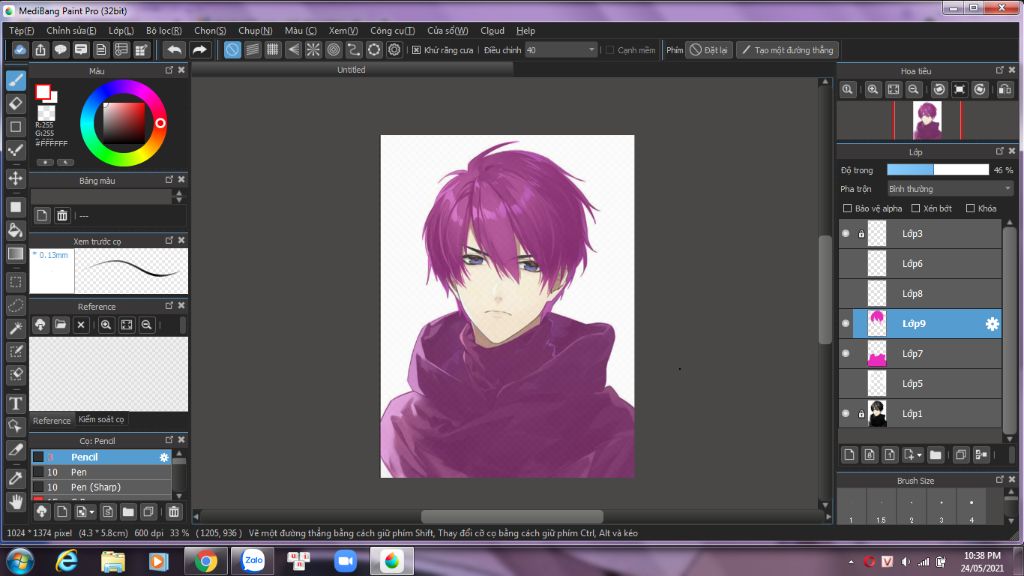Expand the new-layer options dropdown arrow
1024x576 pixels.
point(920,455)
